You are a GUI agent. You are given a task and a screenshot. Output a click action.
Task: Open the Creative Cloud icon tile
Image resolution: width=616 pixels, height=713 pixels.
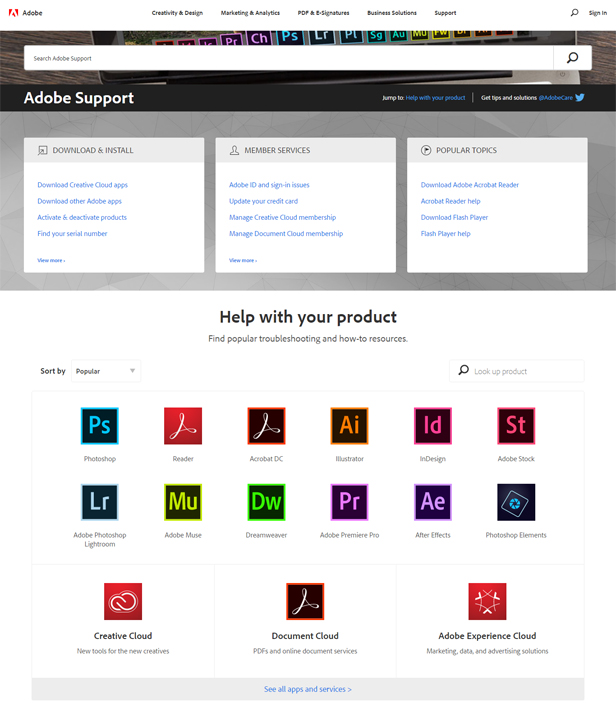tap(123, 601)
